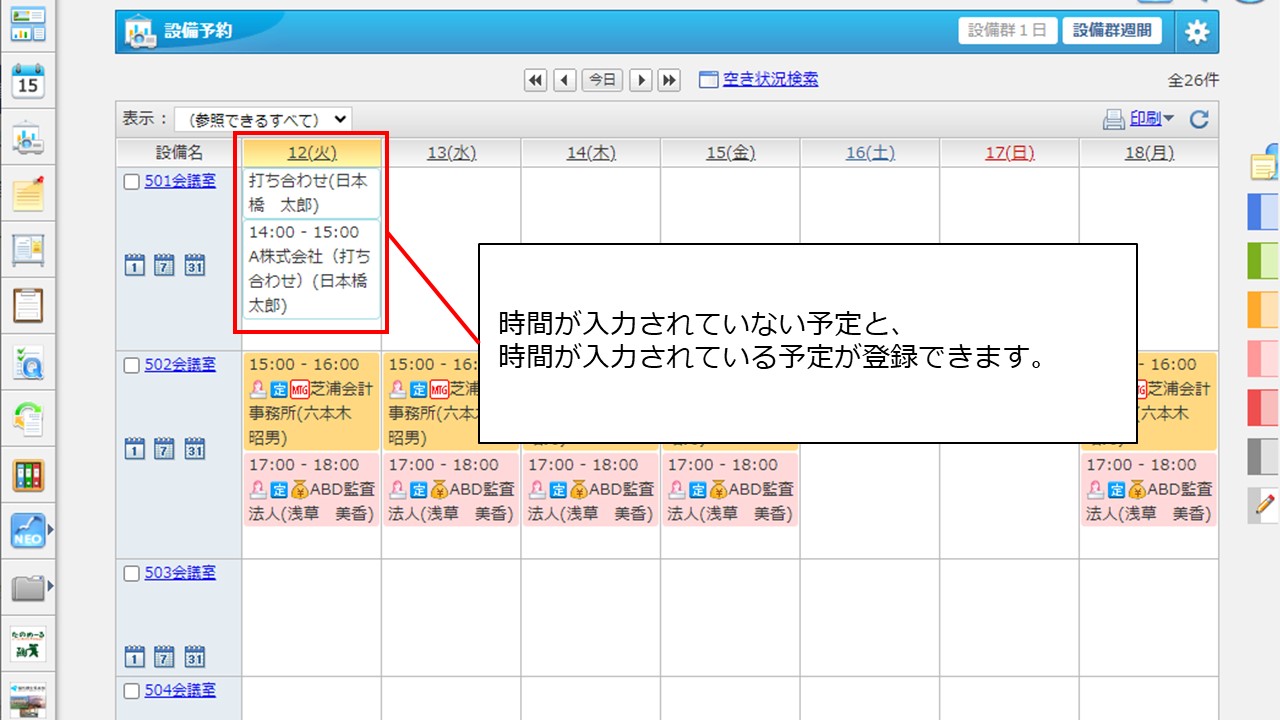Open the 12(火) date column header
Viewport: 1280px width, 720px height.
(x=310, y=153)
